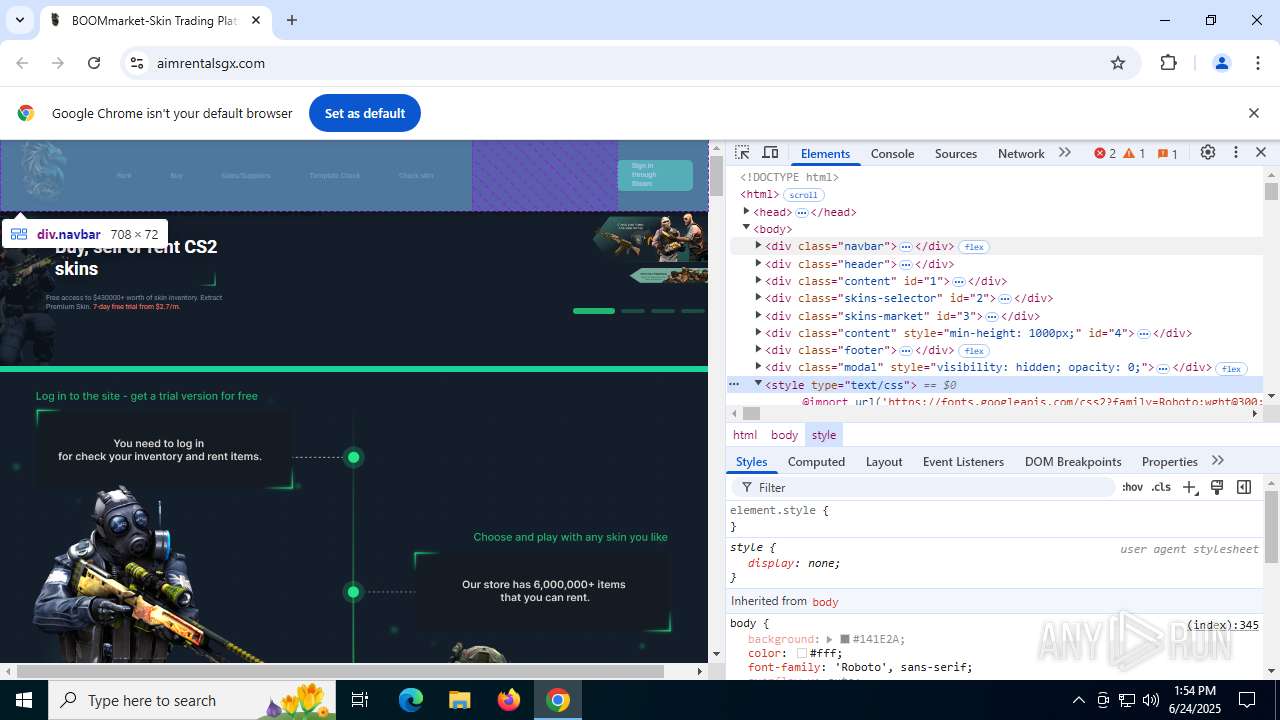
Task: Close the DevTools panel
Action: tap(1261, 153)
